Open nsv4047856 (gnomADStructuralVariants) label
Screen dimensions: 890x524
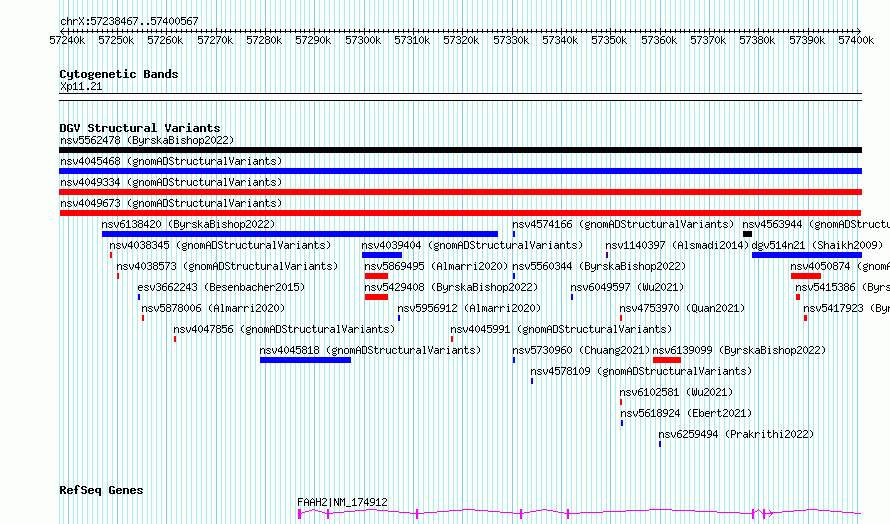284,329
